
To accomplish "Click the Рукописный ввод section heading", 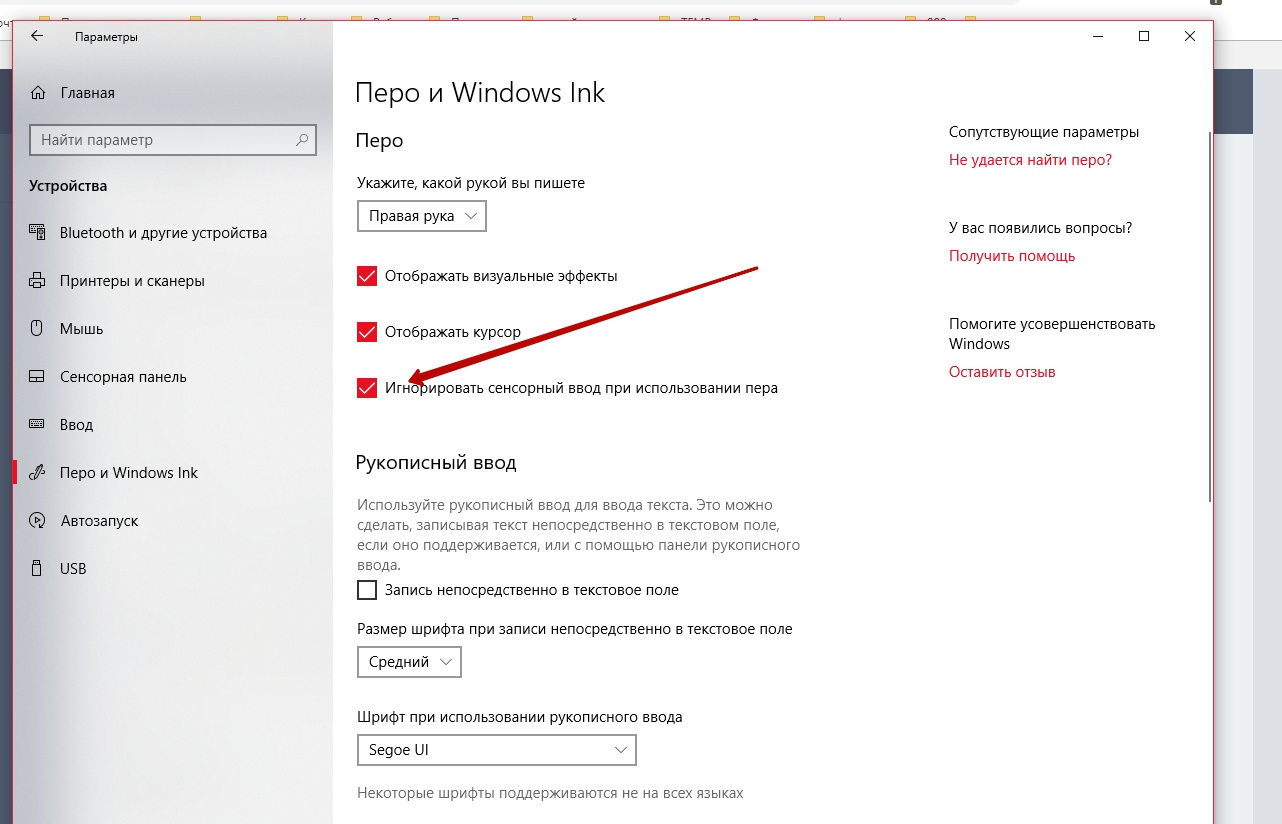I will pos(436,463).
